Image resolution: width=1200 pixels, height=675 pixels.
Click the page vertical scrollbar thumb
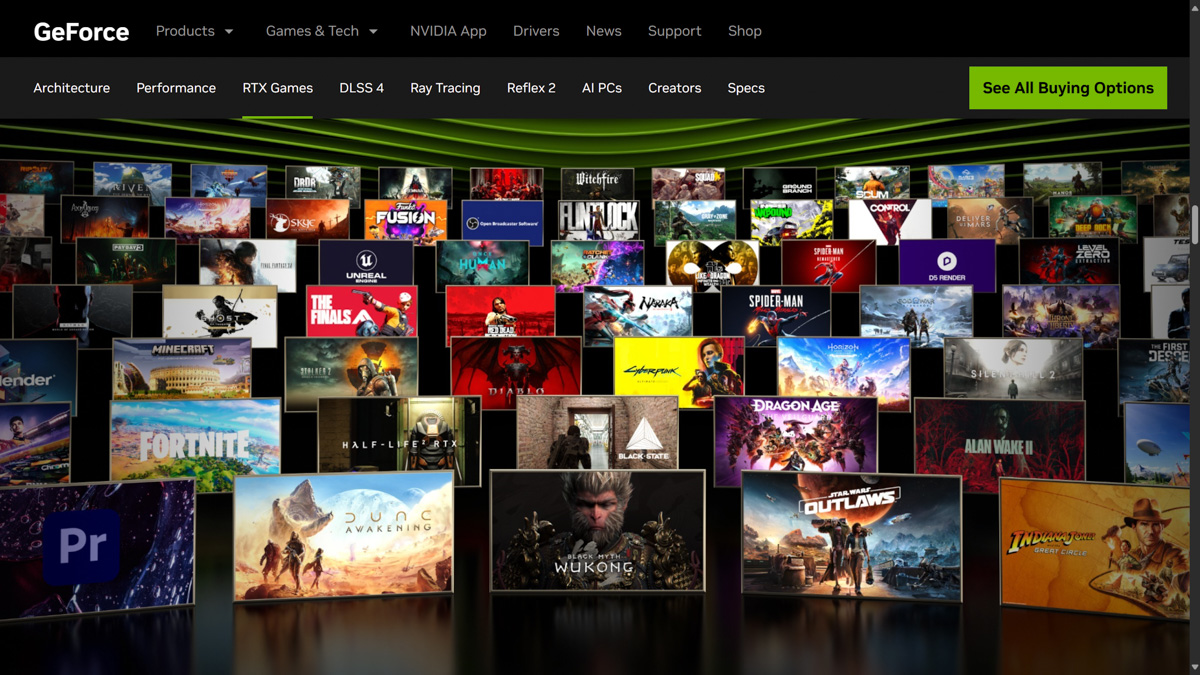pyautogui.click(x=1194, y=224)
